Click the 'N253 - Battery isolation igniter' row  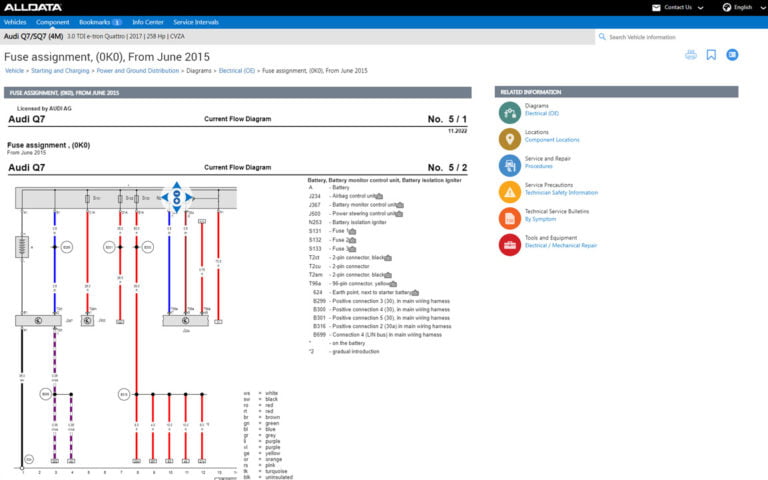pos(347,222)
